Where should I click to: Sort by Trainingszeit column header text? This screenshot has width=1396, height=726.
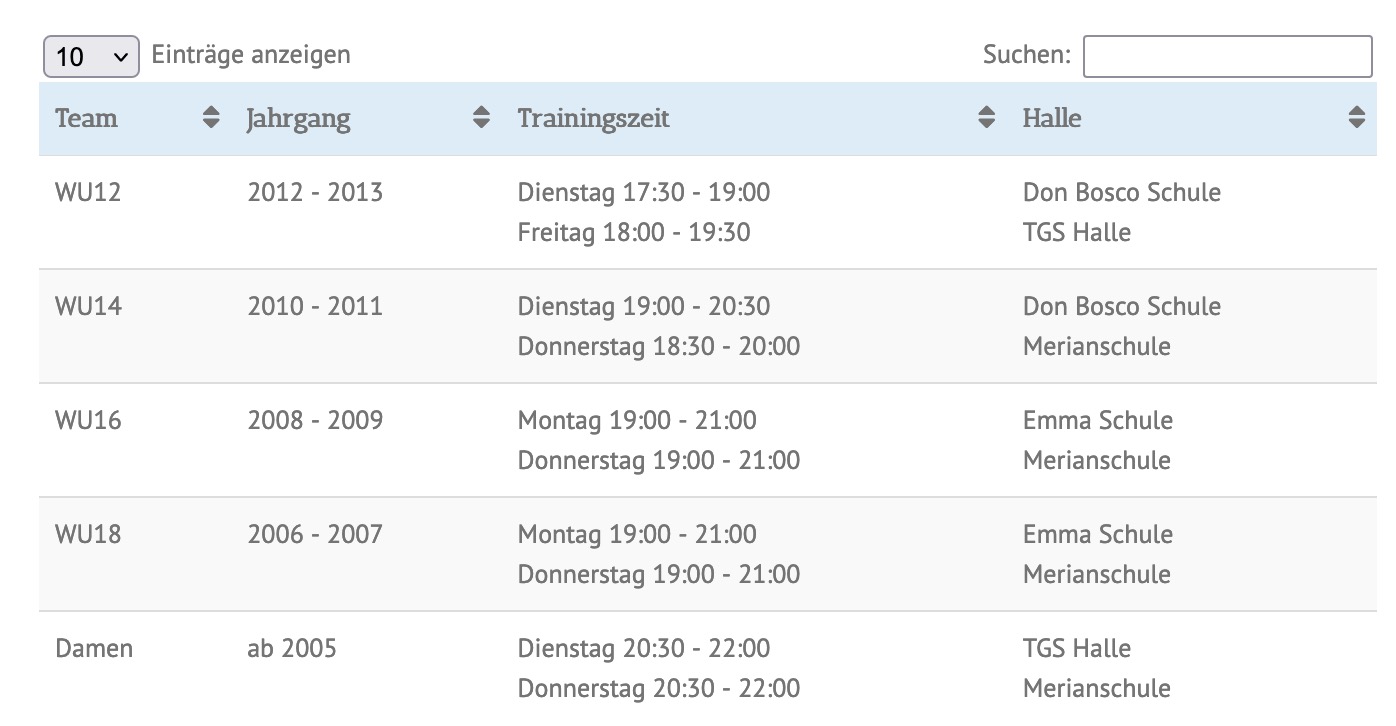coord(593,118)
